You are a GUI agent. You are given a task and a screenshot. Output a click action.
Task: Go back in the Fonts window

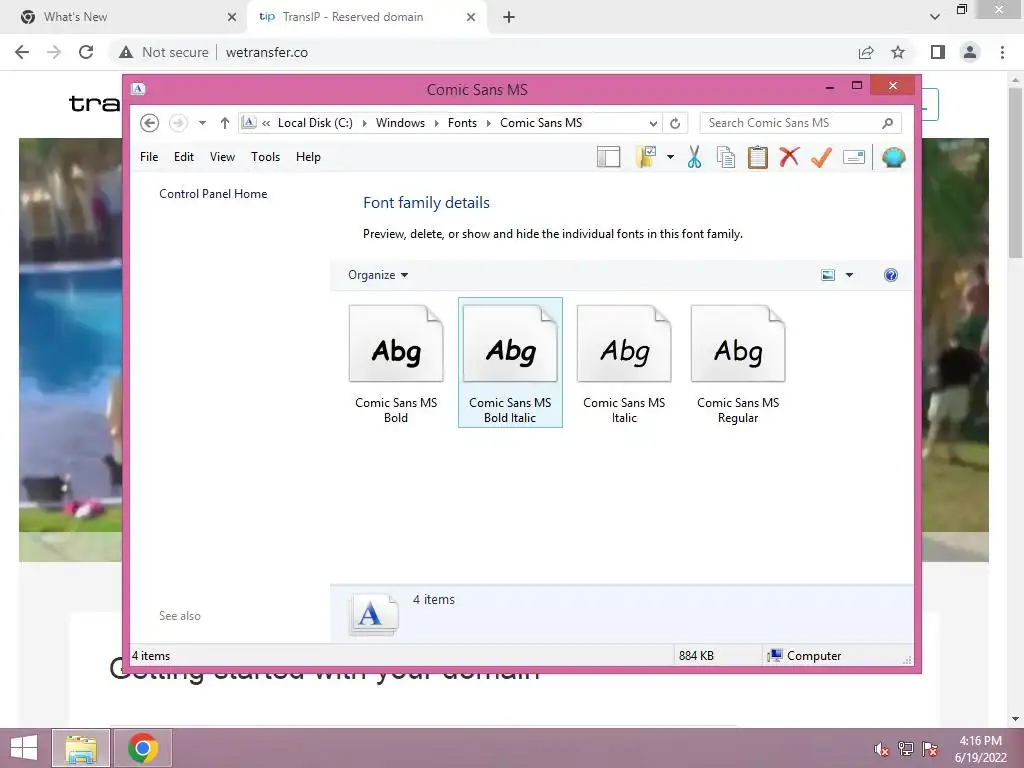tap(150, 123)
